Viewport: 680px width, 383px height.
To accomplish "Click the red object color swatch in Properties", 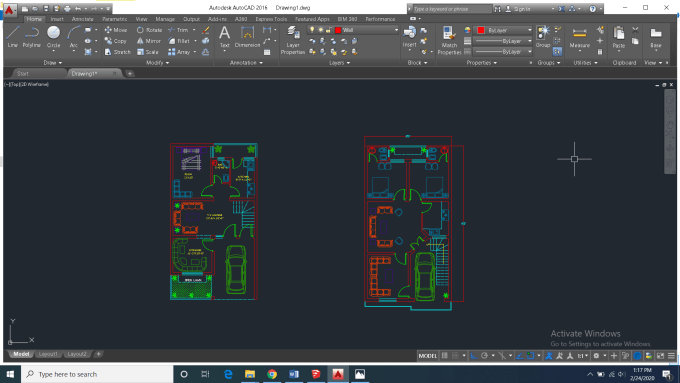I will [481, 30].
